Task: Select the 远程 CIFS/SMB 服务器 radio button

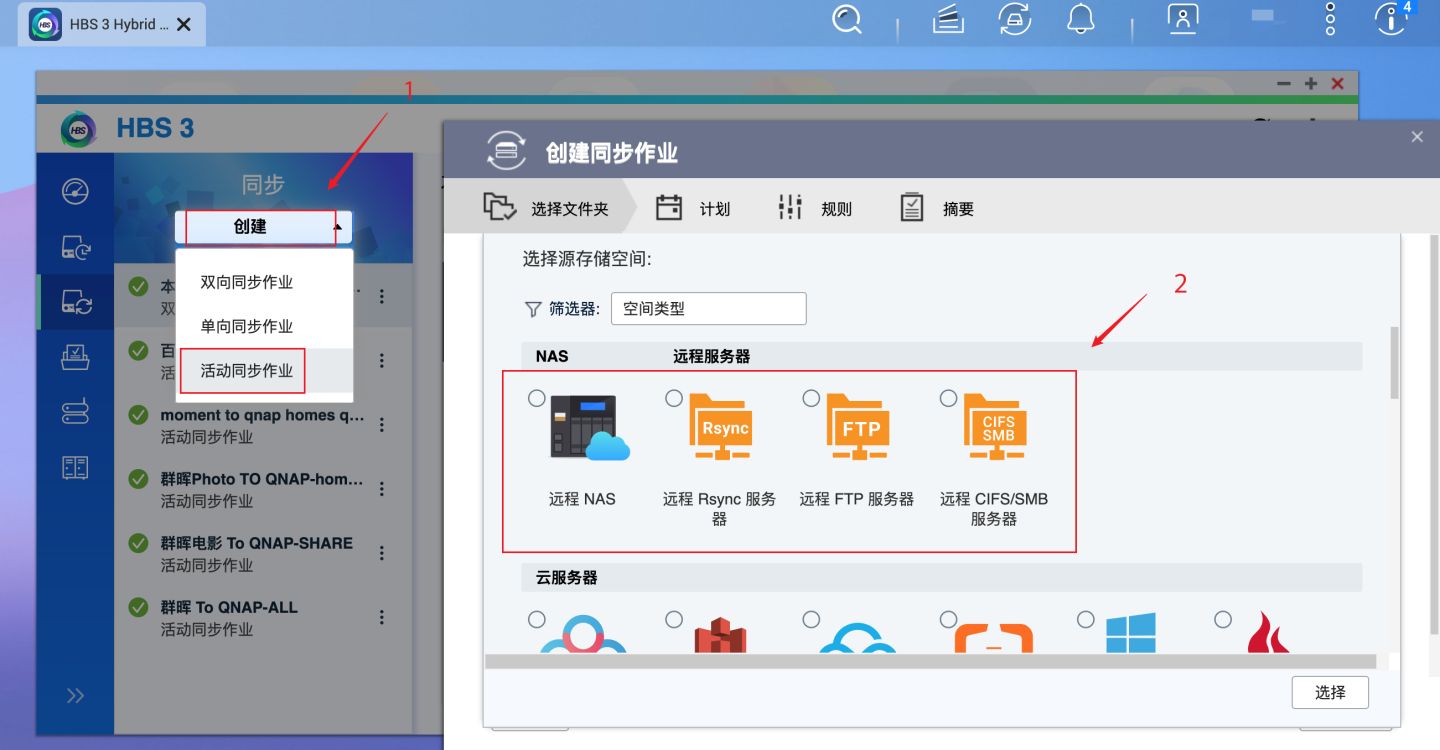Action: pyautogui.click(x=948, y=398)
